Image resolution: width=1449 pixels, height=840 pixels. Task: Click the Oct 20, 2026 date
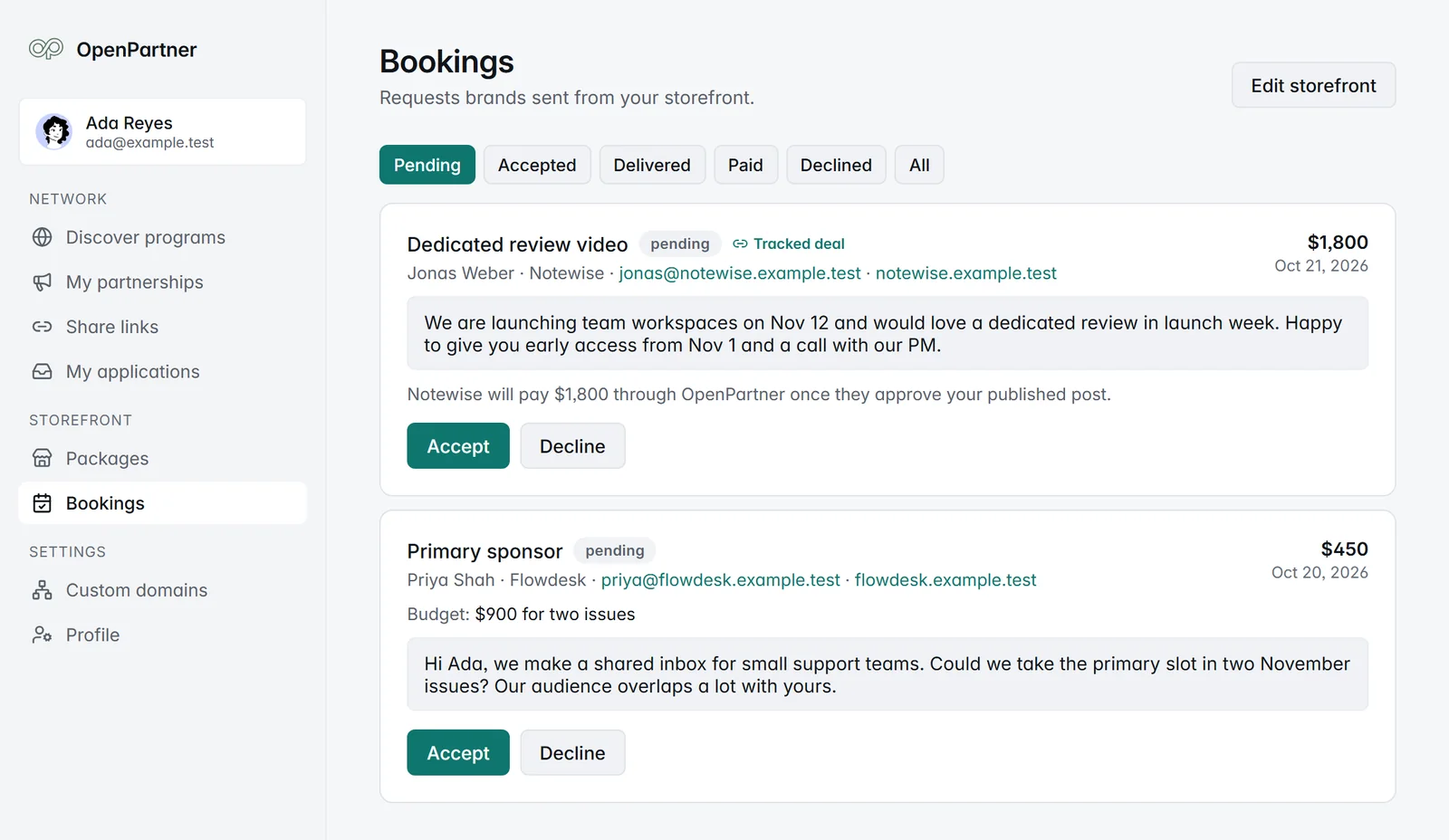pos(1319,573)
